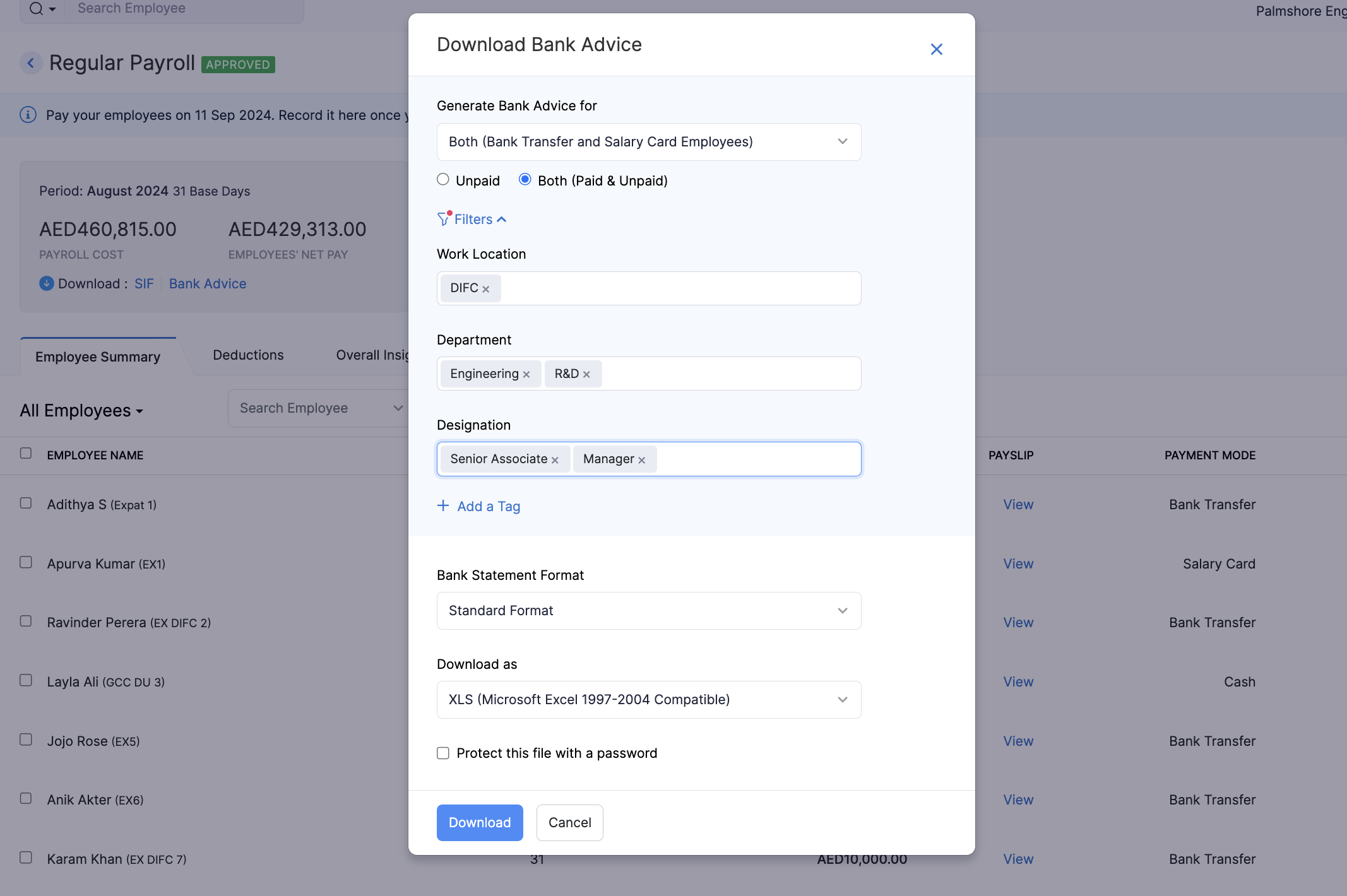Focus the top Search Employee box
Screen dimensions: 1347x896
tap(183, 9)
